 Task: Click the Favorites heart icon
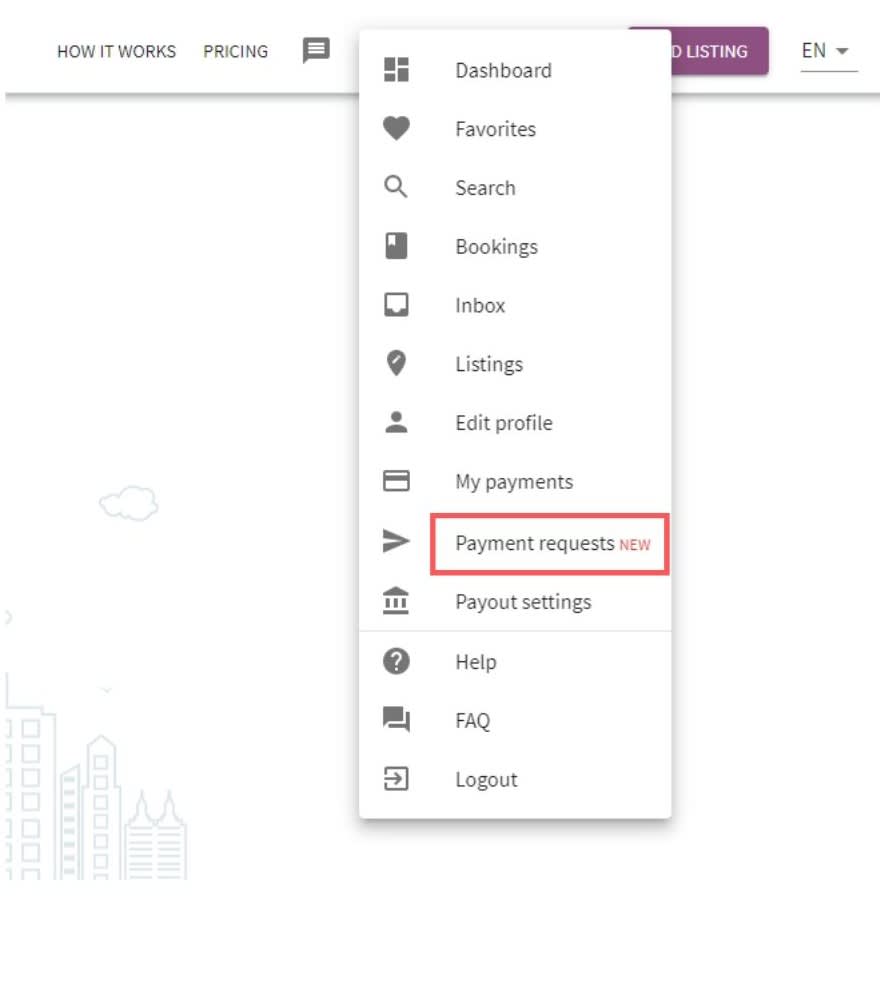396,128
